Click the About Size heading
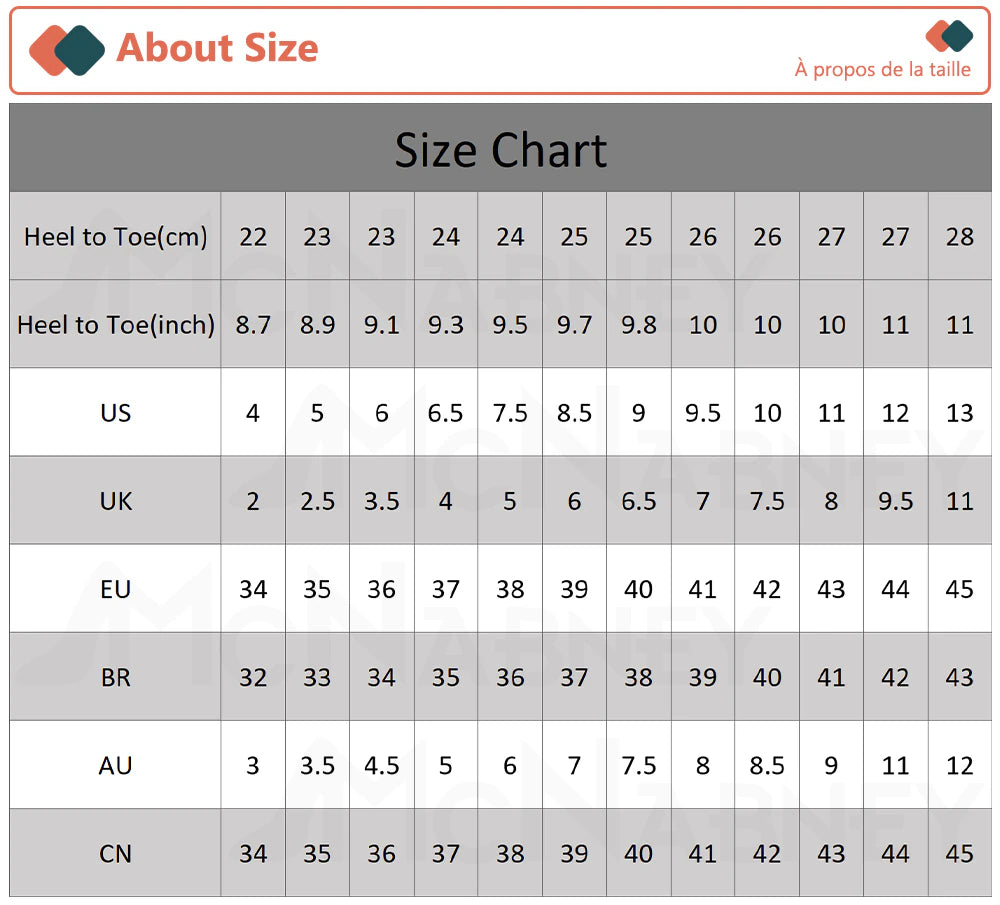The image size is (1000, 905). pos(217,48)
